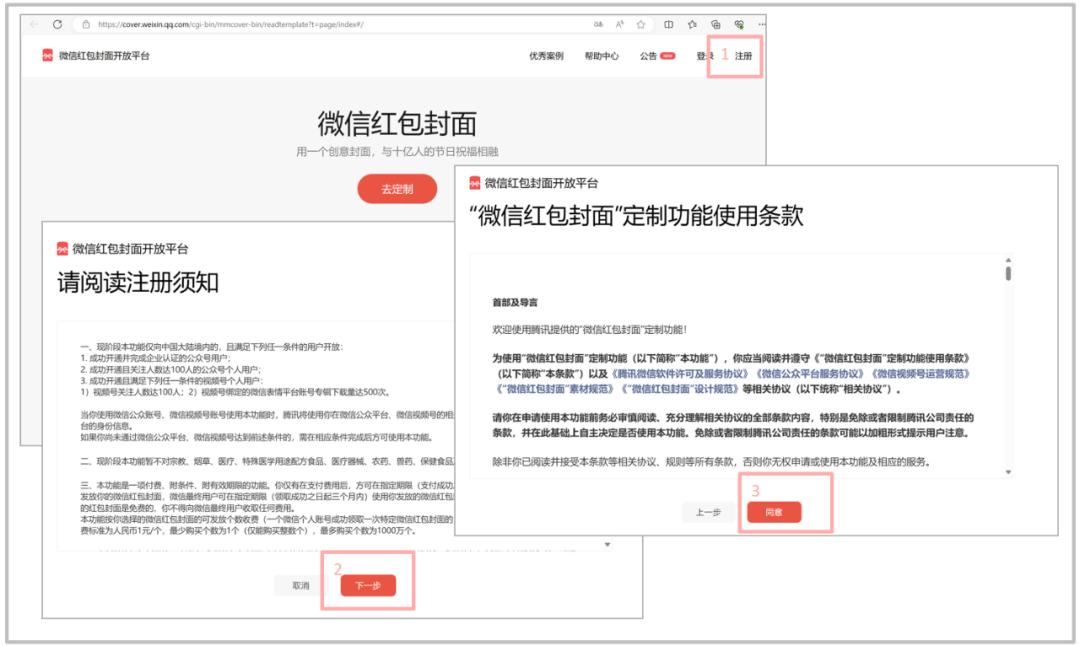Open the 《腾讯微信软件许可及服务协议》 link

pyautogui.click(x=681, y=373)
